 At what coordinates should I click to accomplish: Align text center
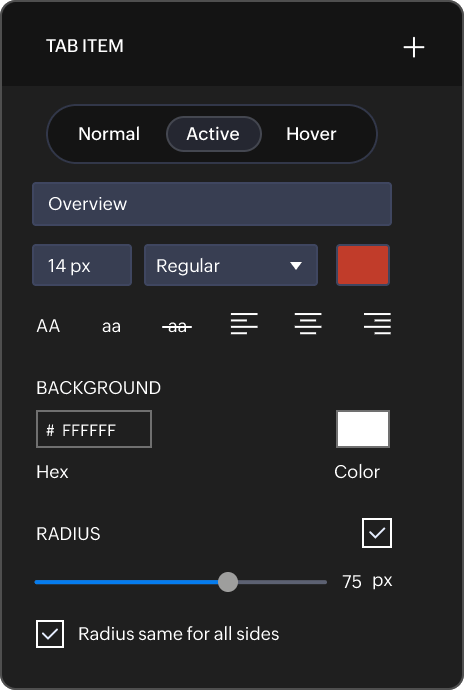[308, 324]
